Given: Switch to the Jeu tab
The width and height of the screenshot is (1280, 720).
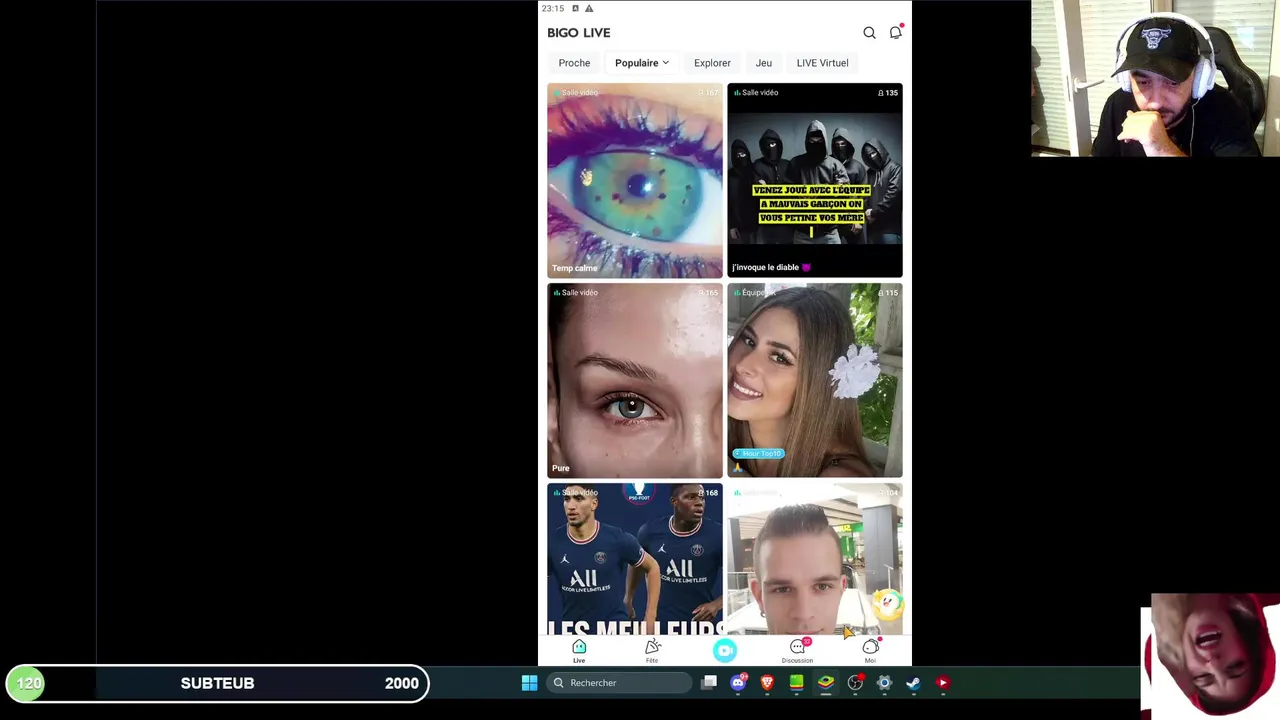Looking at the screenshot, I should pos(763,63).
